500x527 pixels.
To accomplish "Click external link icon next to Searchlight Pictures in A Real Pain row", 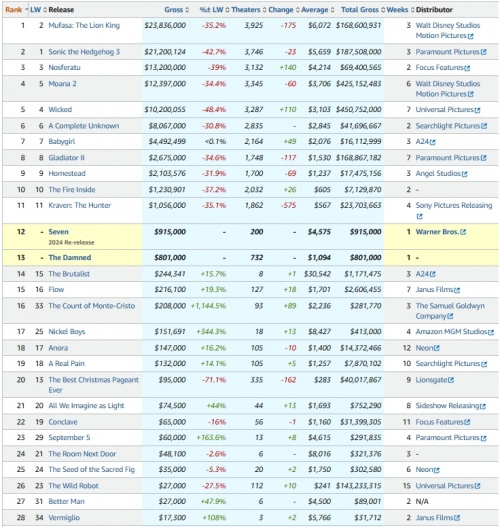I will coord(484,364).
